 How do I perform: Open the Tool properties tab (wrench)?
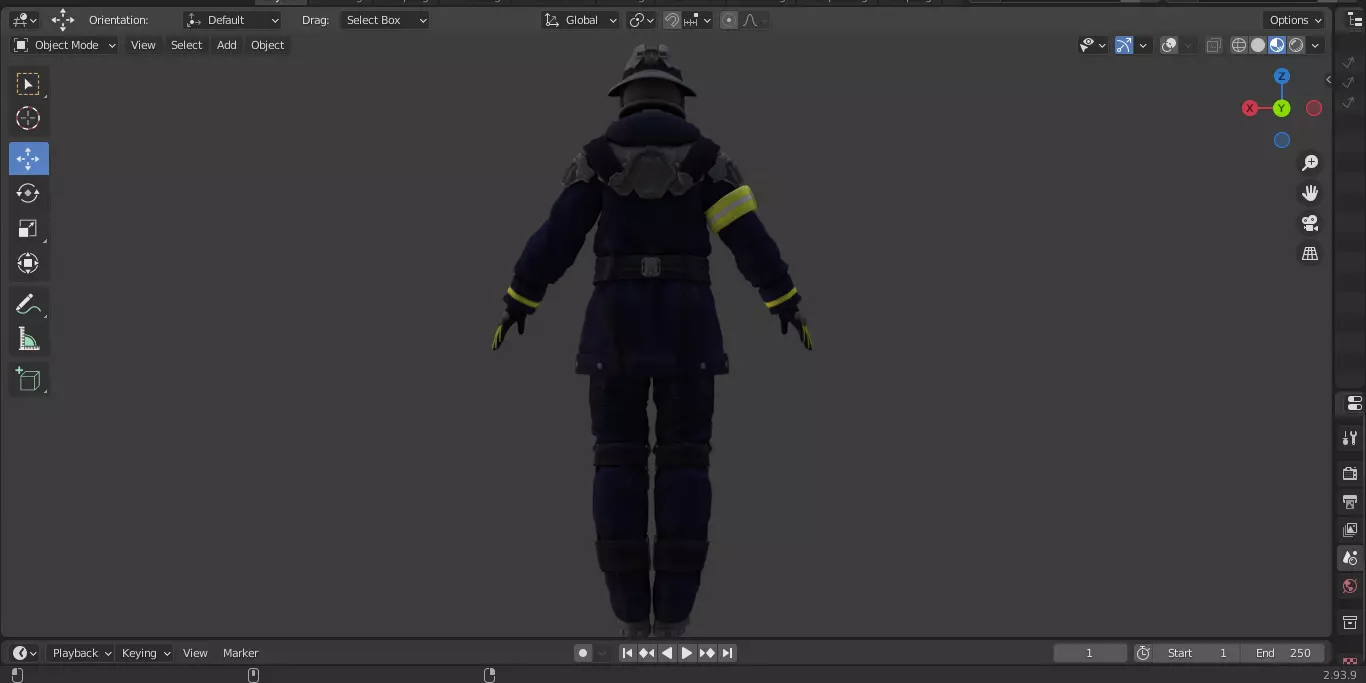(1350, 438)
